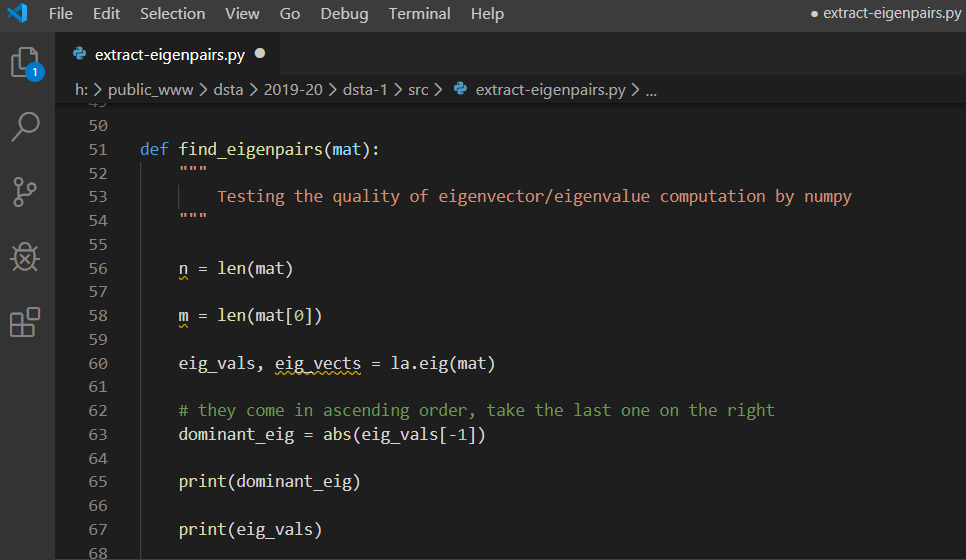Image resolution: width=966 pixels, height=560 pixels.
Task: Select the extract-eigenpairs.py editor tab
Action: tap(168, 54)
